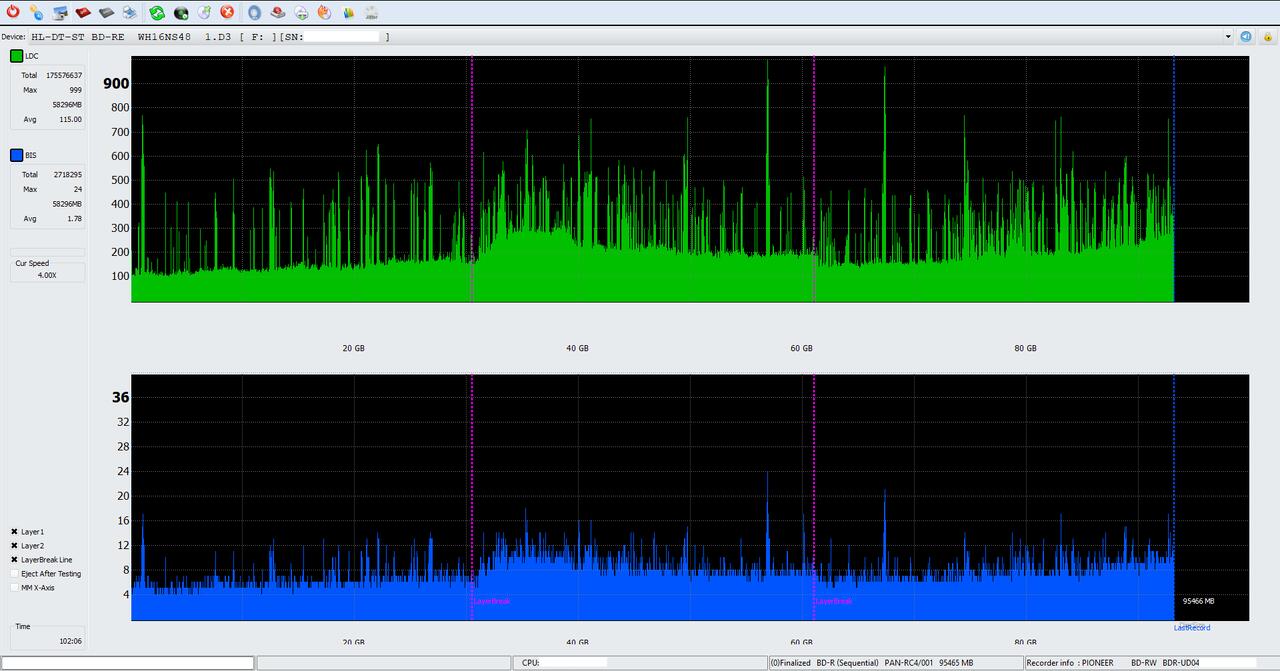The image size is (1280, 671).
Task: Click the Cur Speed value 4.00X
Action: [x=48, y=275]
